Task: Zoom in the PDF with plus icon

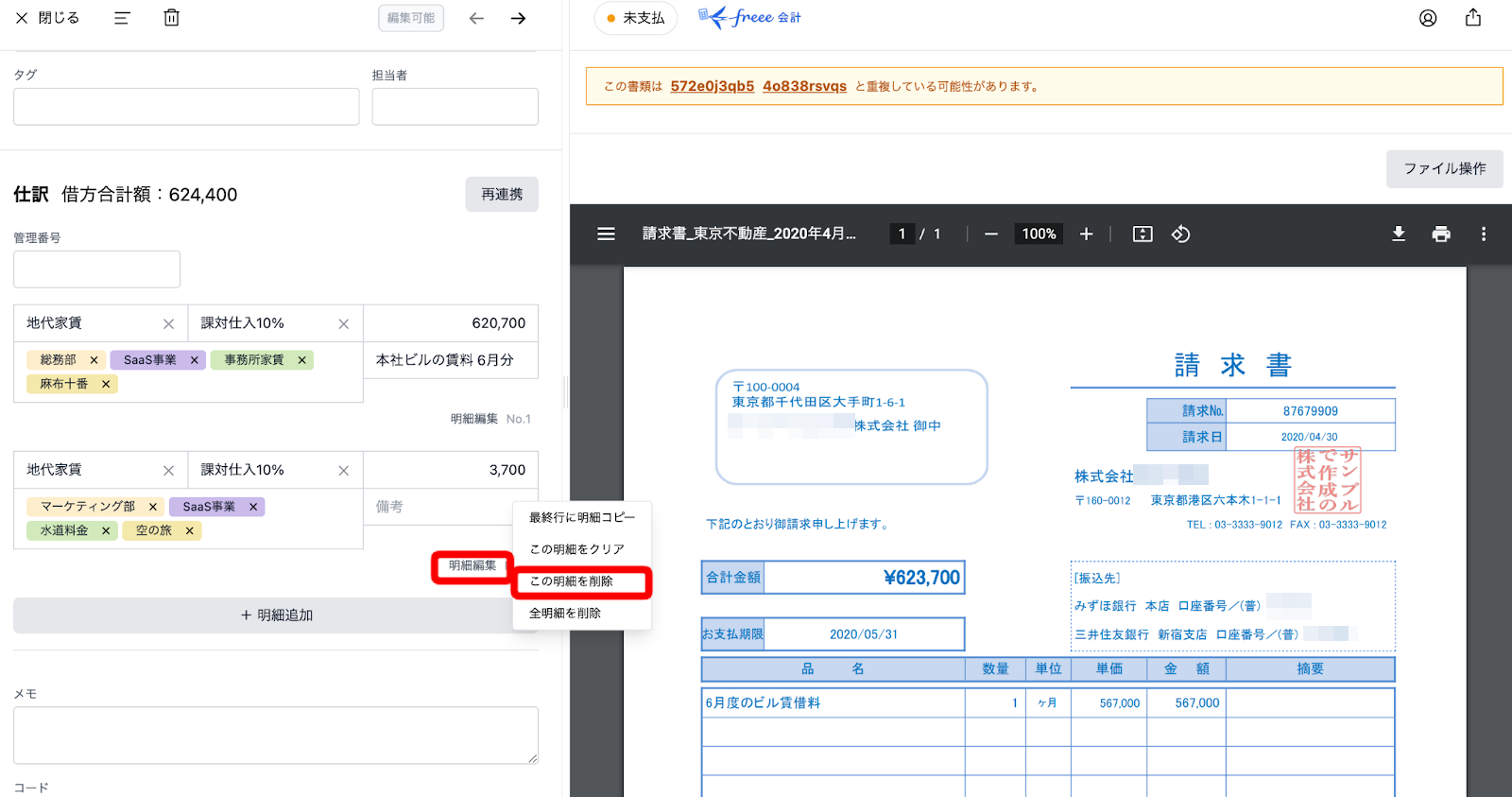Action: click(1086, 234)
